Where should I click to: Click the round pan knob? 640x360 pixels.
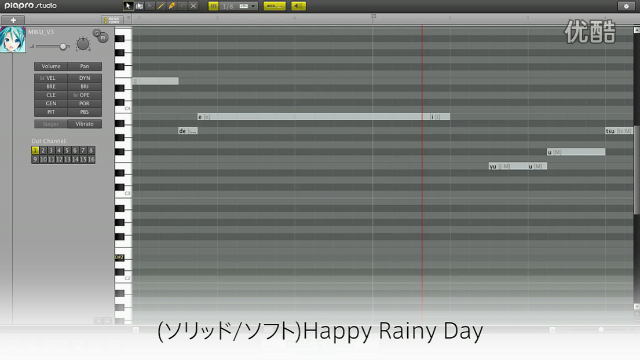click(x=83, y=44)
